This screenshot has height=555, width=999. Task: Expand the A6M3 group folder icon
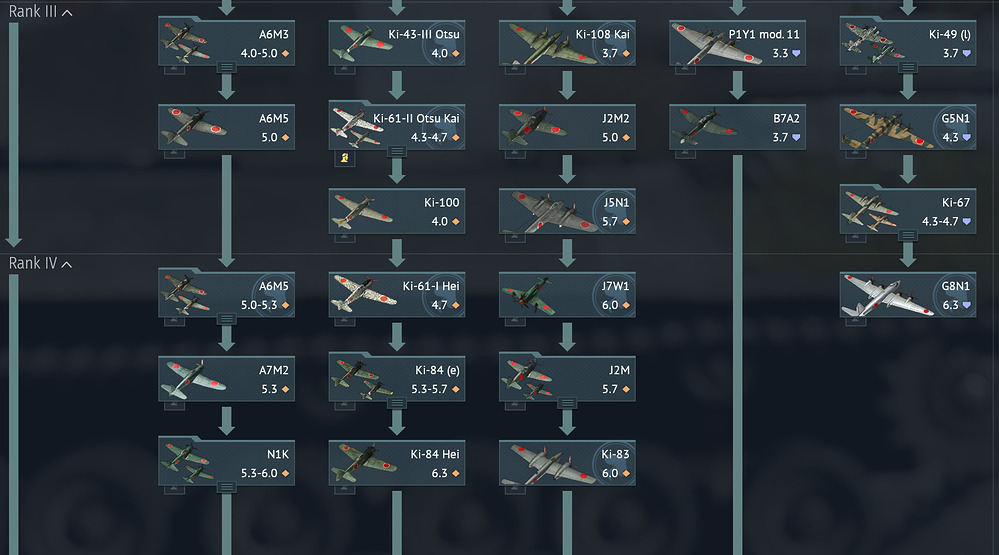pyautogui.click(x=226, y=67)
